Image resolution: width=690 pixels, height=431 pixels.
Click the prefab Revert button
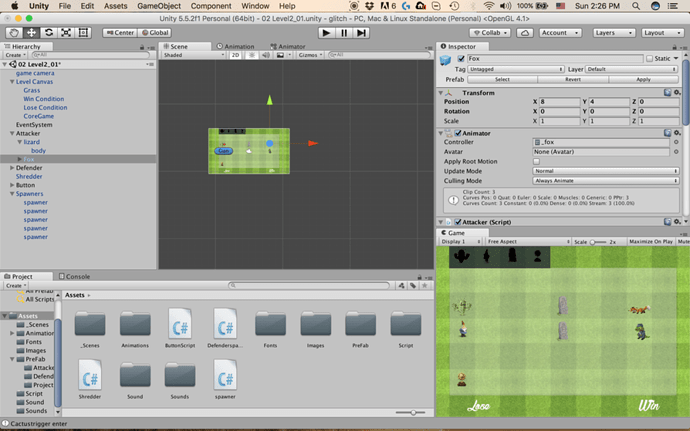click(x=573, y=80)
